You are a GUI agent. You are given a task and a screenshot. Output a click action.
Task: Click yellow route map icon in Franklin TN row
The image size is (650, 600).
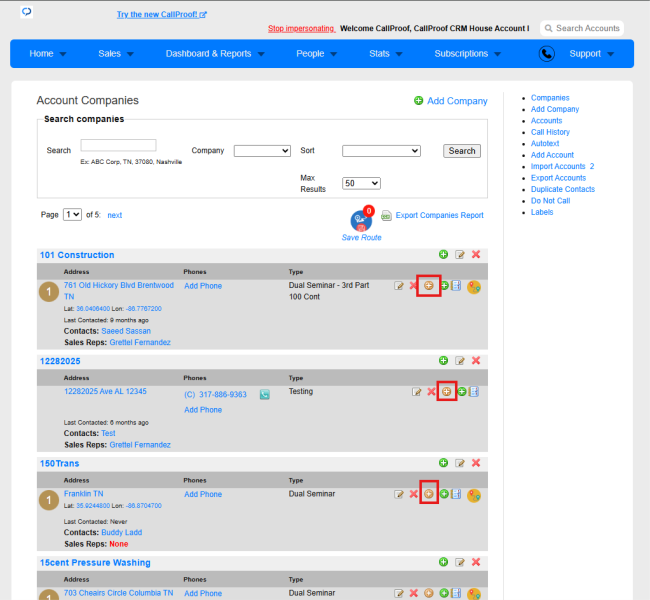point(474,496)
